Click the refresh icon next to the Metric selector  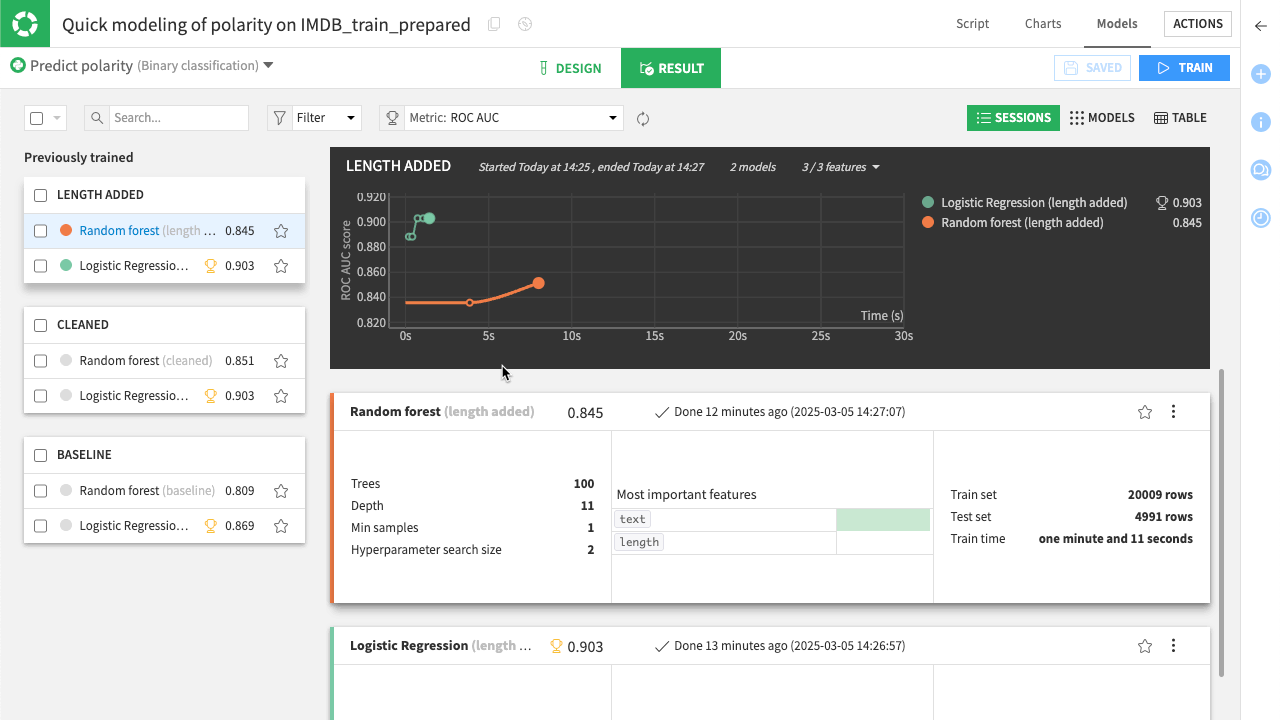coord(643,119)
